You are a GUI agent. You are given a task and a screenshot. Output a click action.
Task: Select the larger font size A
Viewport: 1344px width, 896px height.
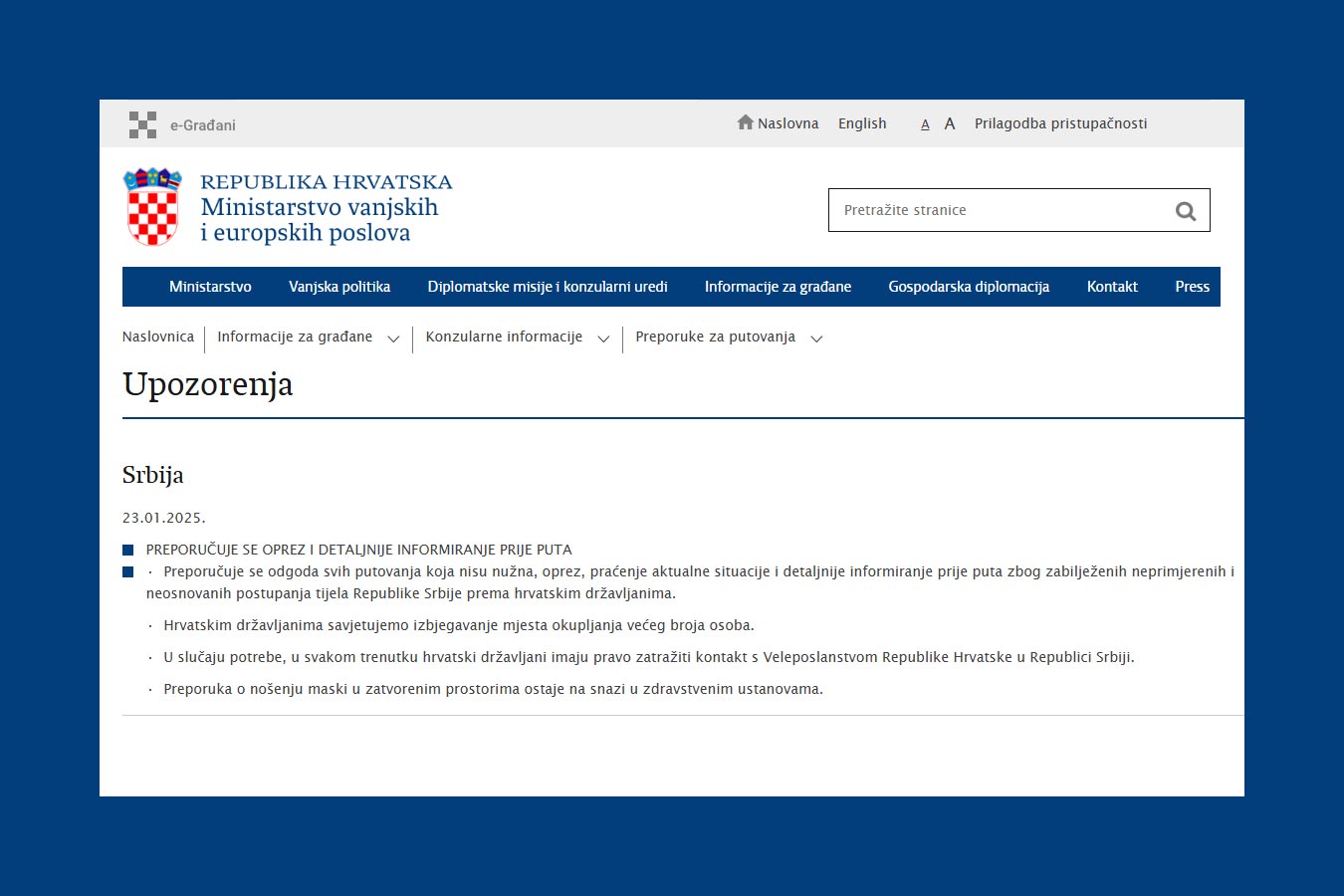click(950, 123)
